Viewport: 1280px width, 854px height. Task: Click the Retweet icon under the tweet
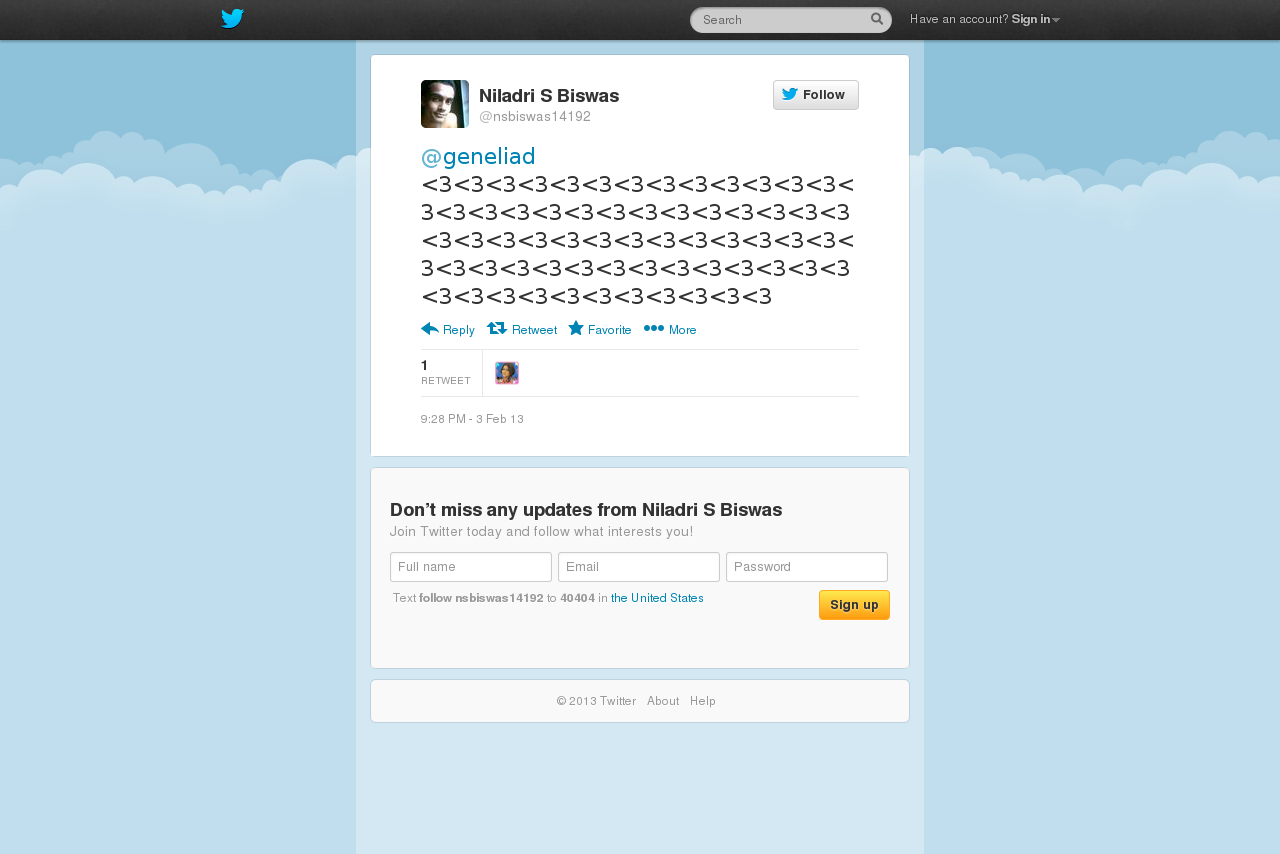[x=497, y=328]
